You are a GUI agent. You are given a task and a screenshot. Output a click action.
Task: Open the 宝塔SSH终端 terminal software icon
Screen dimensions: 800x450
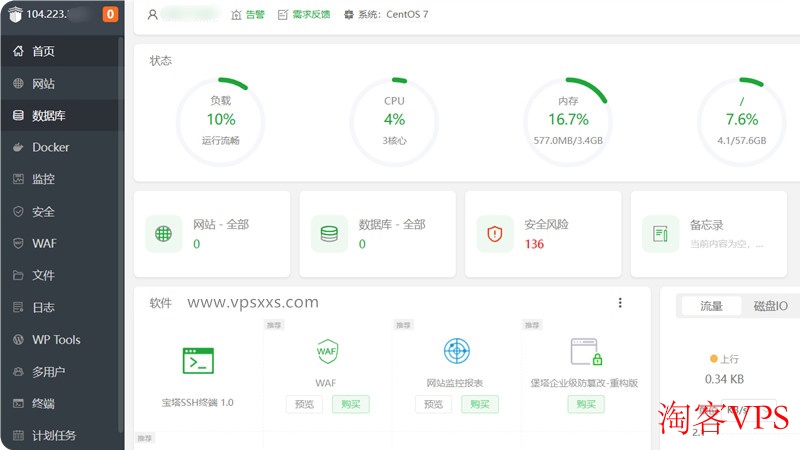tap(198, 361)
